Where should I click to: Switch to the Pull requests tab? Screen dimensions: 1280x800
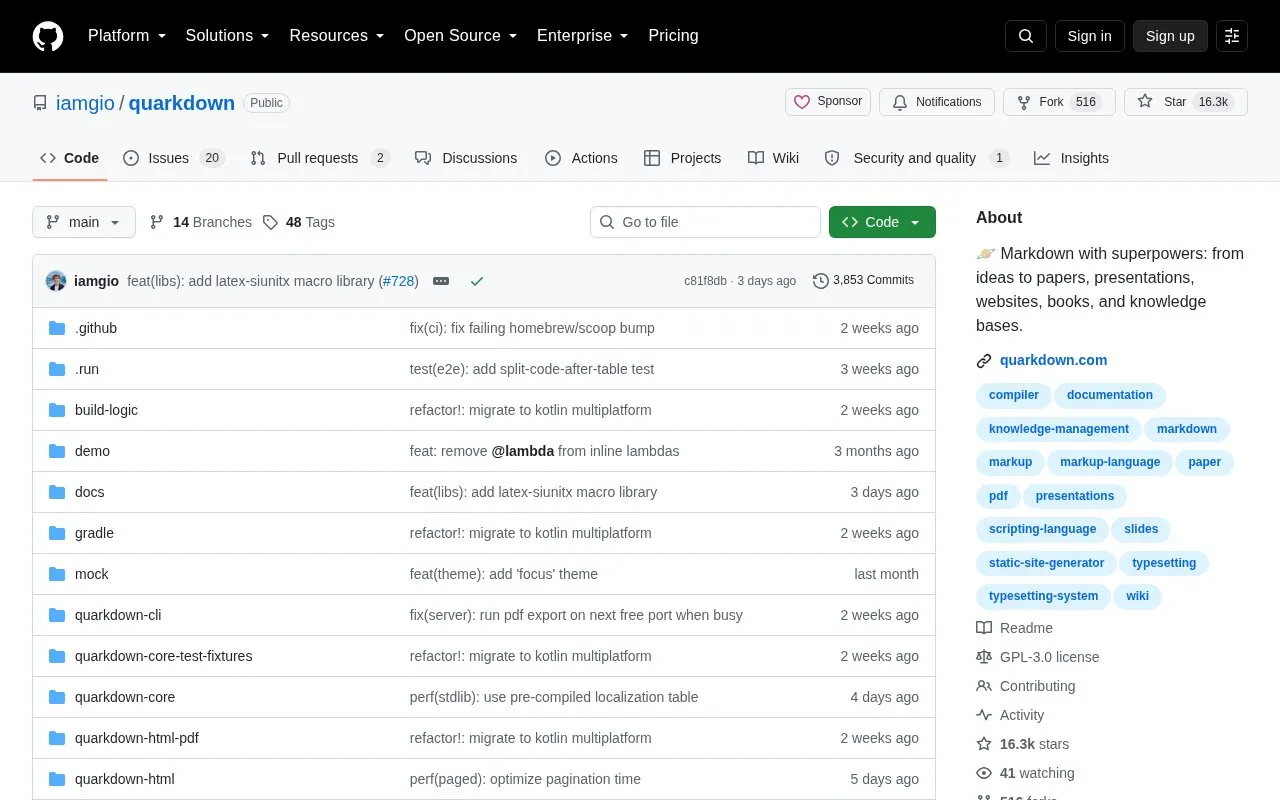click(x=319, y=158)
